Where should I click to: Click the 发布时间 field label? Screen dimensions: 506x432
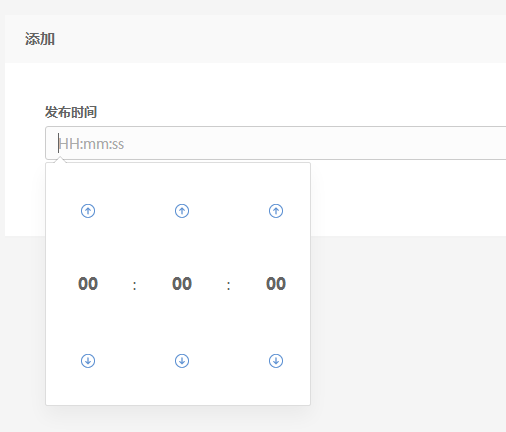pyautogui.click(x=71, y=112)
